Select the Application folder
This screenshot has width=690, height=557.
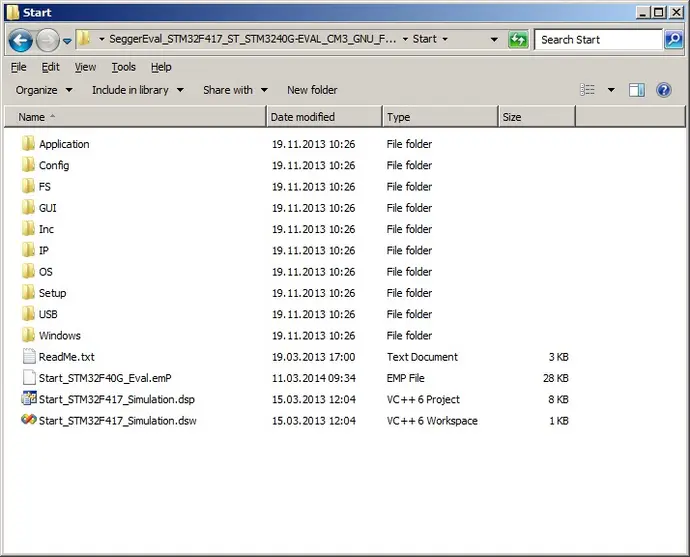click(64, 144)
